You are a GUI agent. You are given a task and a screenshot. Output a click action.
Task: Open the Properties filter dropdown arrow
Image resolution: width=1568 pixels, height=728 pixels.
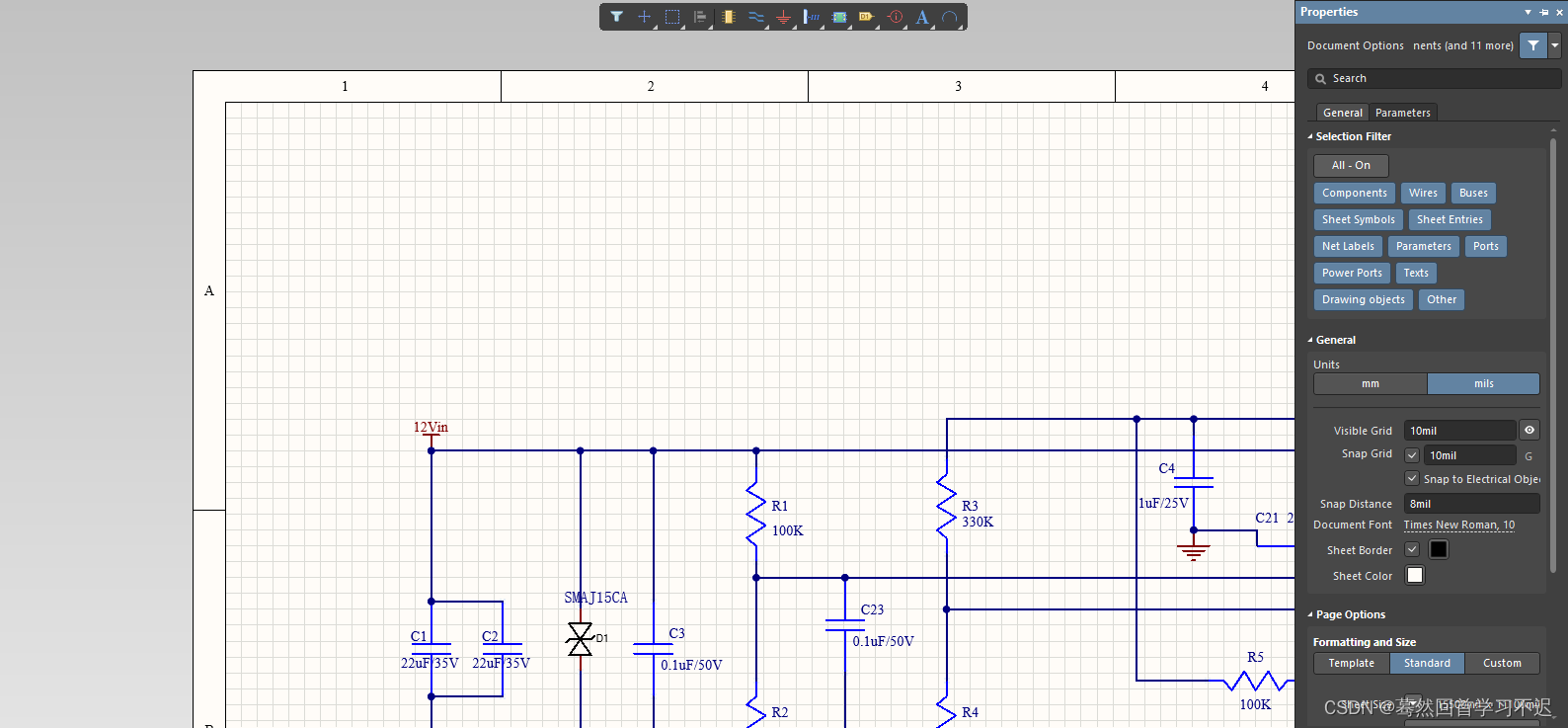coord(1554,45)
